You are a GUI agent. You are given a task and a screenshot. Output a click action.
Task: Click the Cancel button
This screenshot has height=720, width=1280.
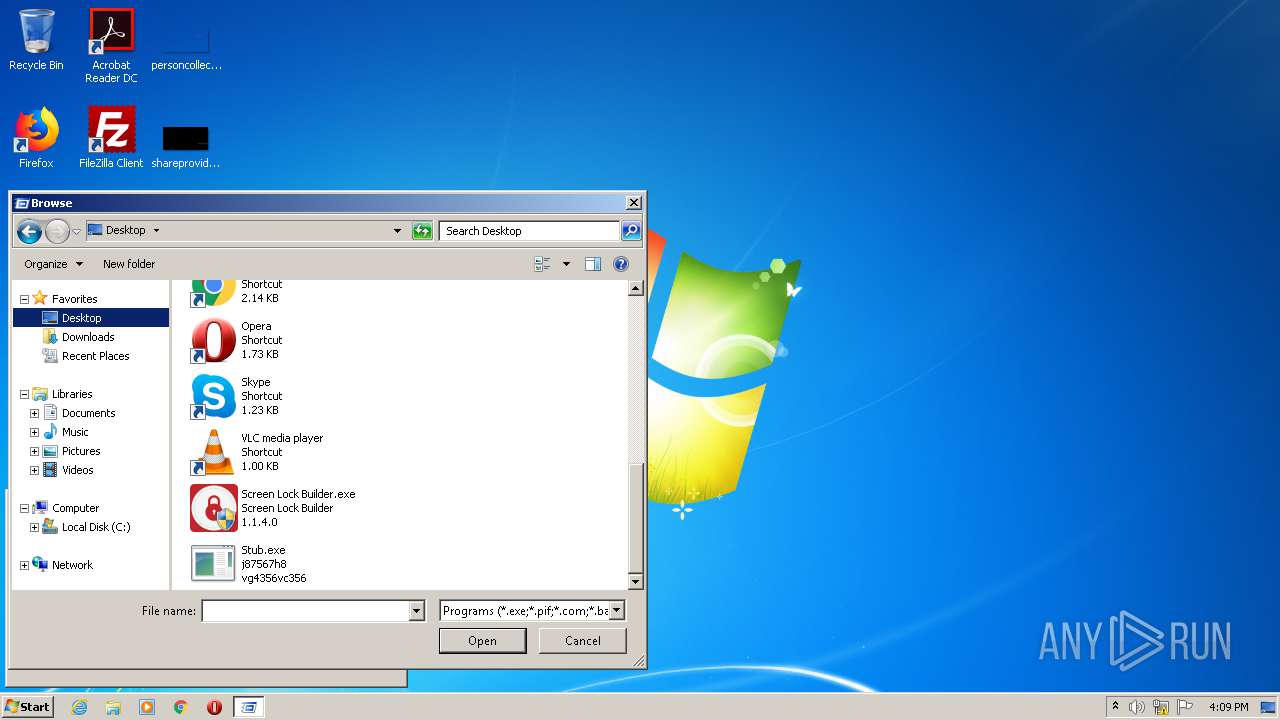tap(582, 641)
